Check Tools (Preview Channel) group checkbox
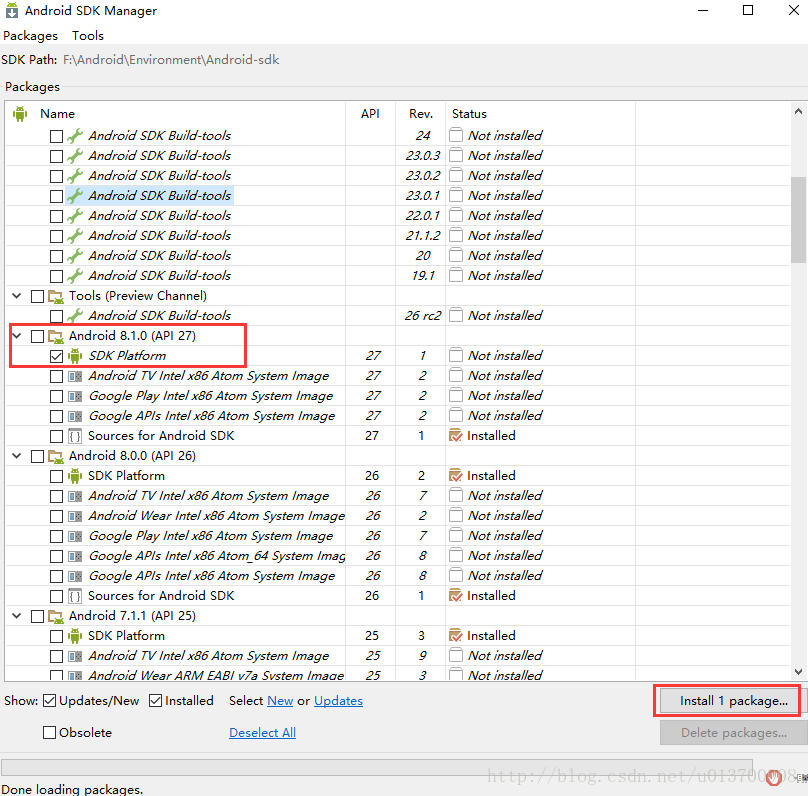Viewport: 808px width, 796px height. point(38,297)
